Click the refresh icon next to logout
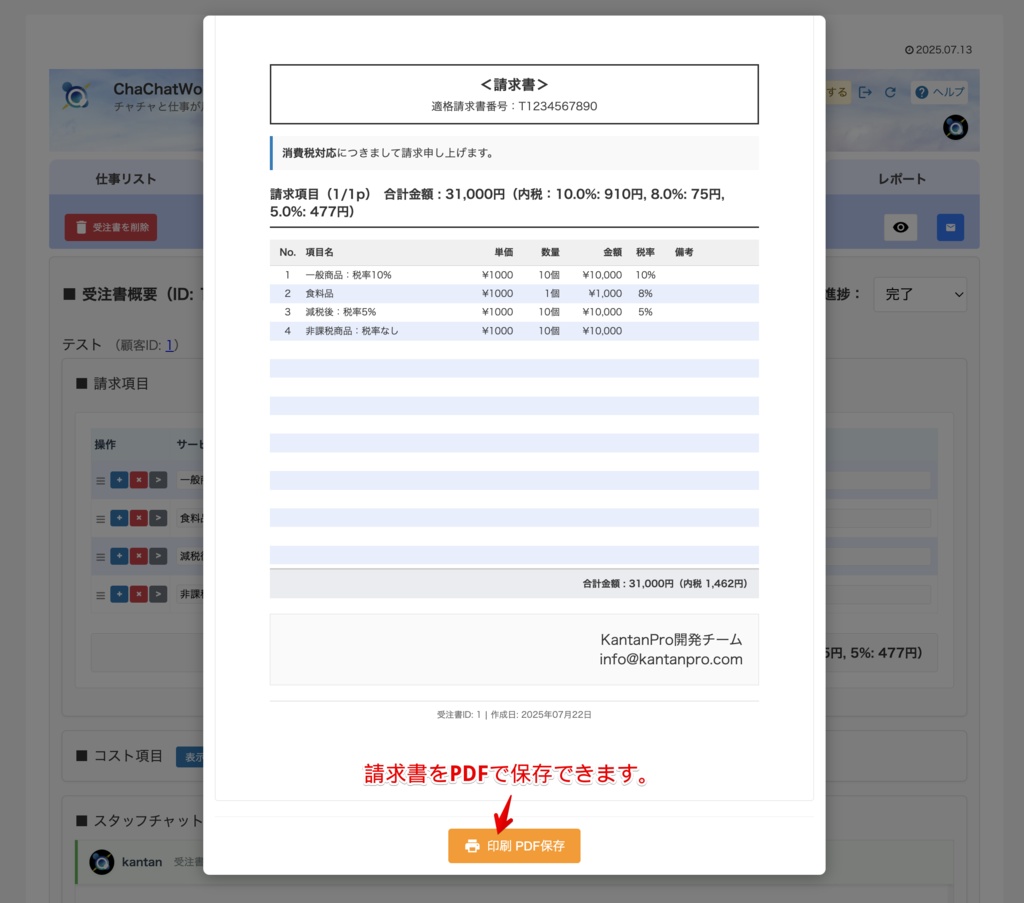This screenshot has width=1024, height=903. (x=890, y=92)
